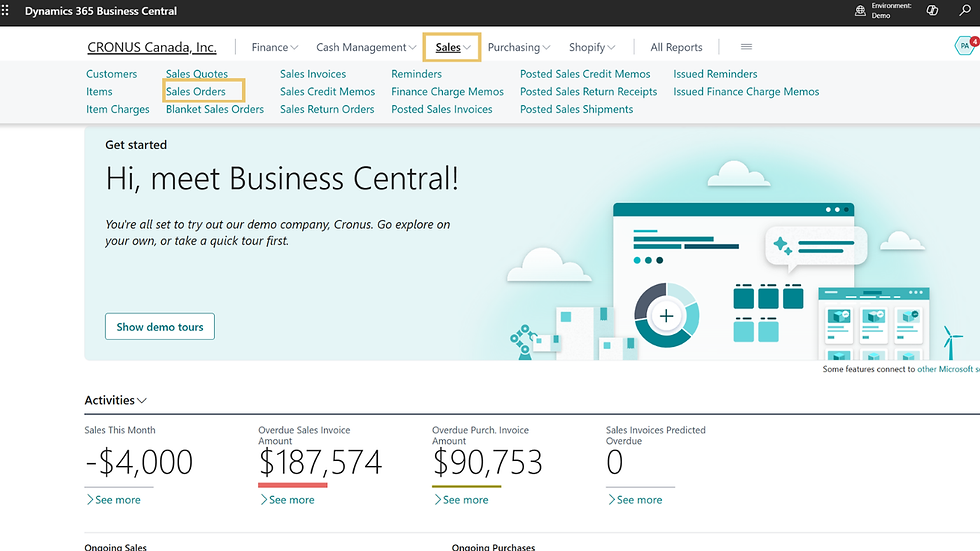Image resolution: width=980 pixels, height=551 pixels.
Task: Expand the Finance menu
Action: [x=274, y=47]
